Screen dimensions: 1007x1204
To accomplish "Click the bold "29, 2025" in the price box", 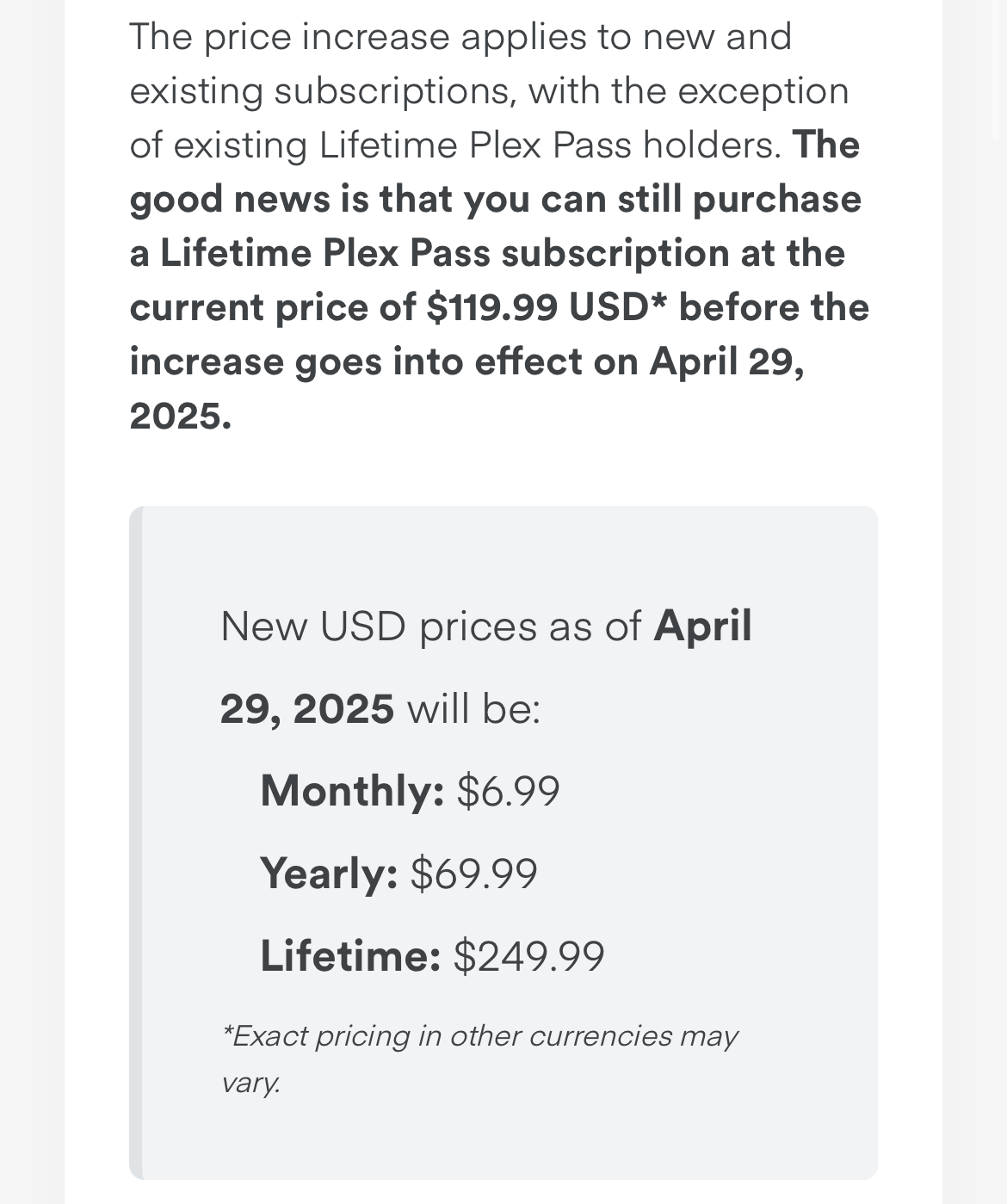I will pos(307,708).
